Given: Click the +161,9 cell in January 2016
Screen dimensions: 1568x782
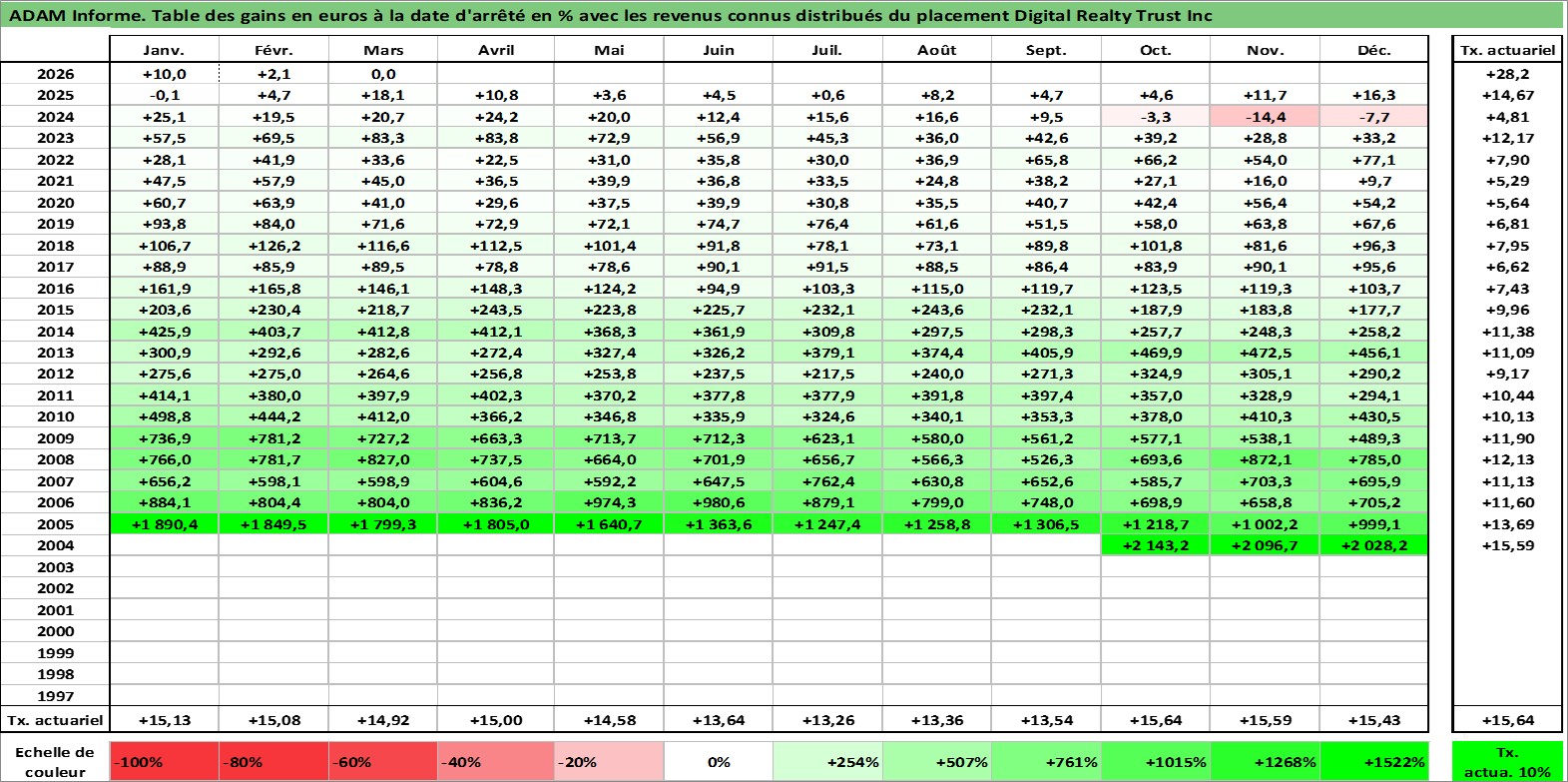Looking at the screenshot, I should click(x=164, y=289).
